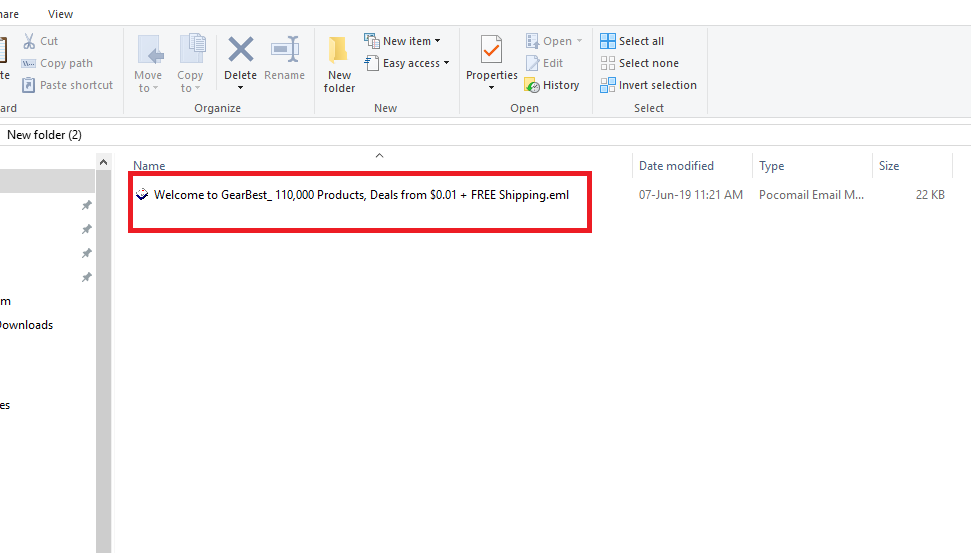Open the Easy access dropdown

pos(407,63)
